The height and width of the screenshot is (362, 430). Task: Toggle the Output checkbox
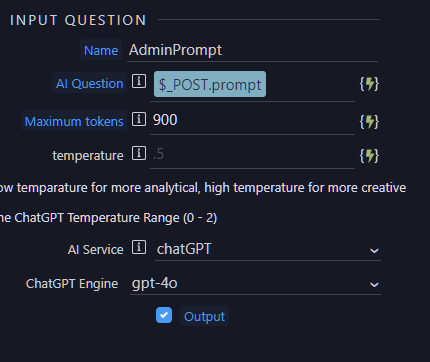tap(164, 315)
